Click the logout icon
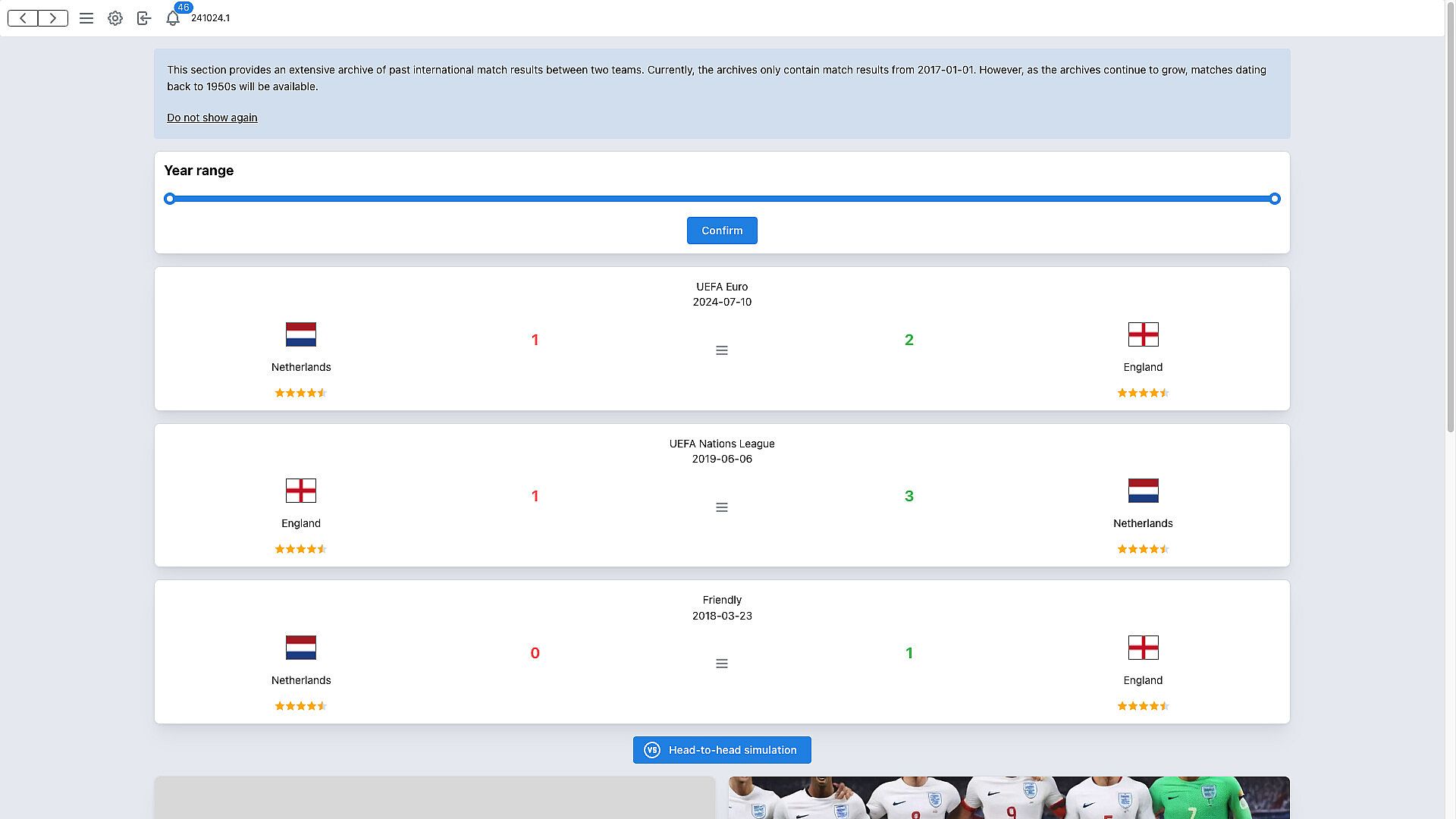Viewport: 1456px width, 819px height. pos(144,18)
